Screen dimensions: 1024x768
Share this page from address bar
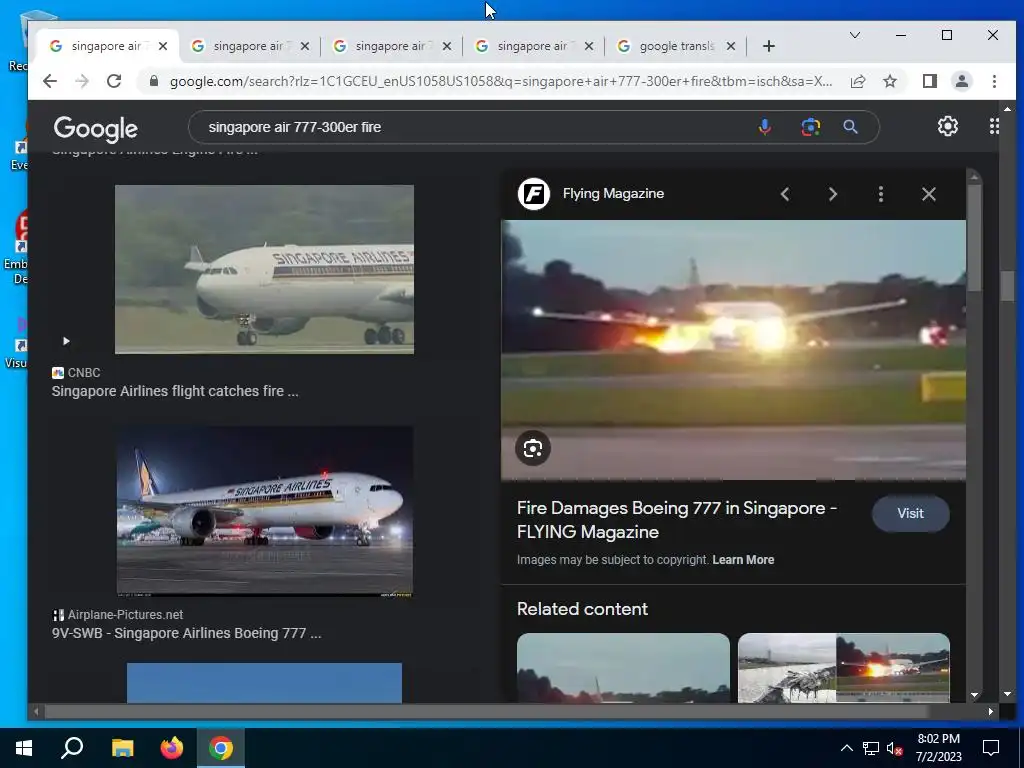pos(857,81)
